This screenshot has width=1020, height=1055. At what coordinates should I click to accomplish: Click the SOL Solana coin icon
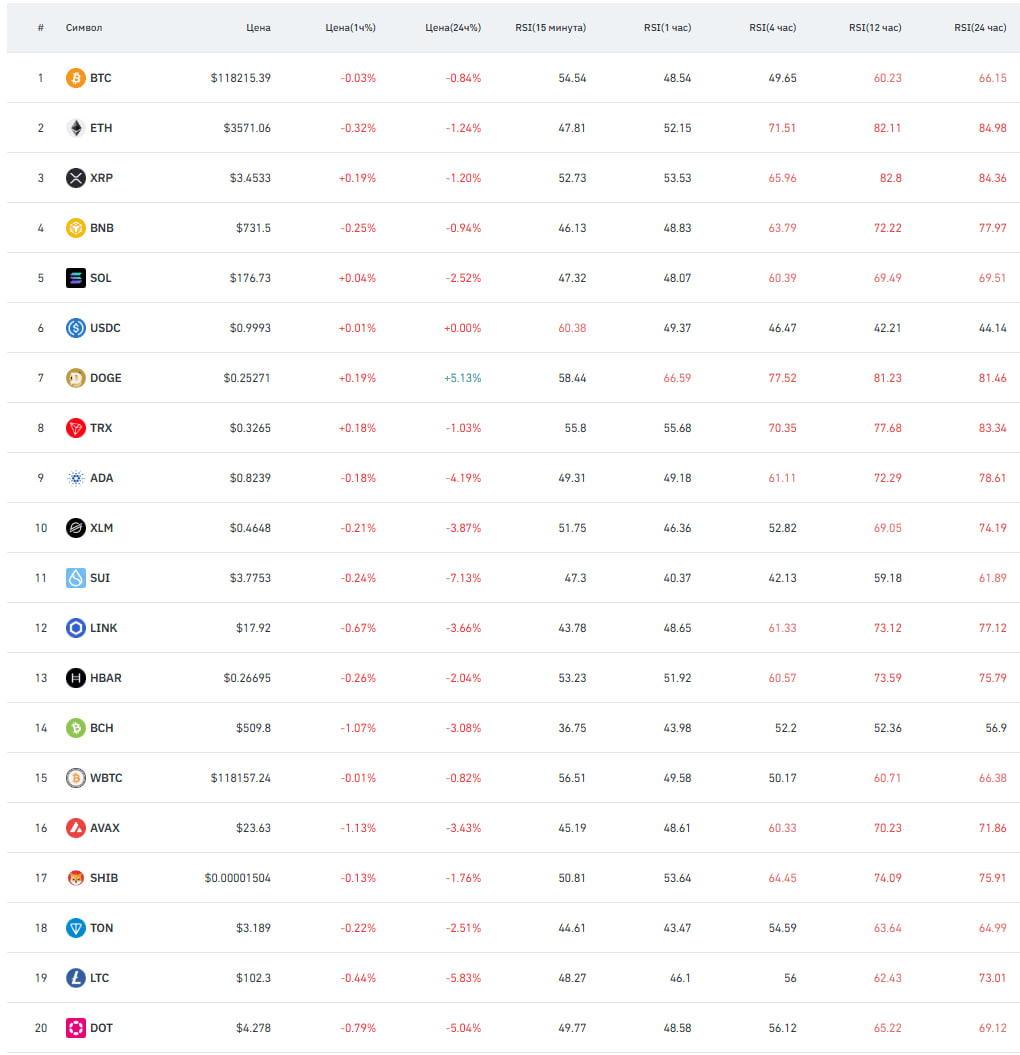[x=75, y=278]
